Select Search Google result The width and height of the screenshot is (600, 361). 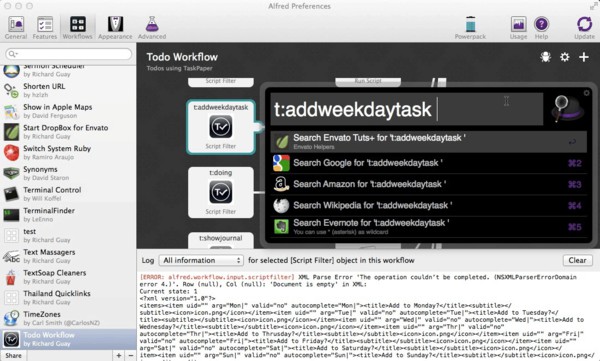(x=429, y=163)
